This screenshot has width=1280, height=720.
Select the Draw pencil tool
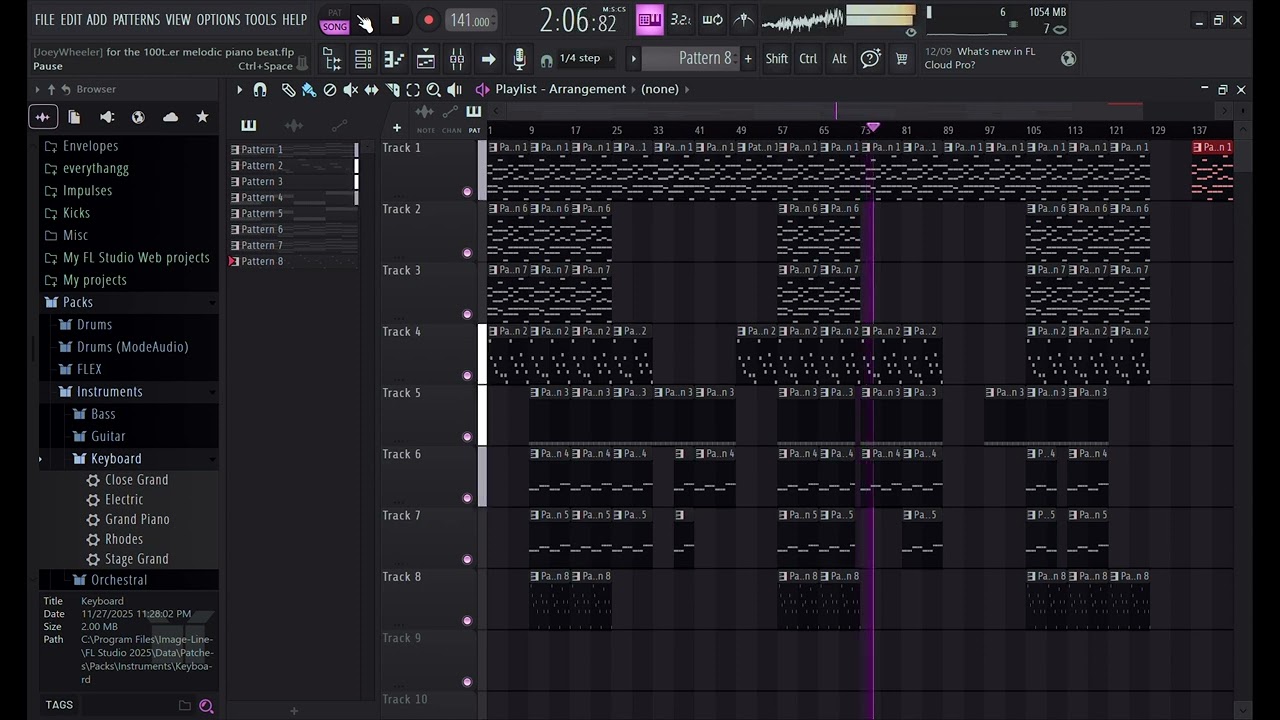pos(288,90)
